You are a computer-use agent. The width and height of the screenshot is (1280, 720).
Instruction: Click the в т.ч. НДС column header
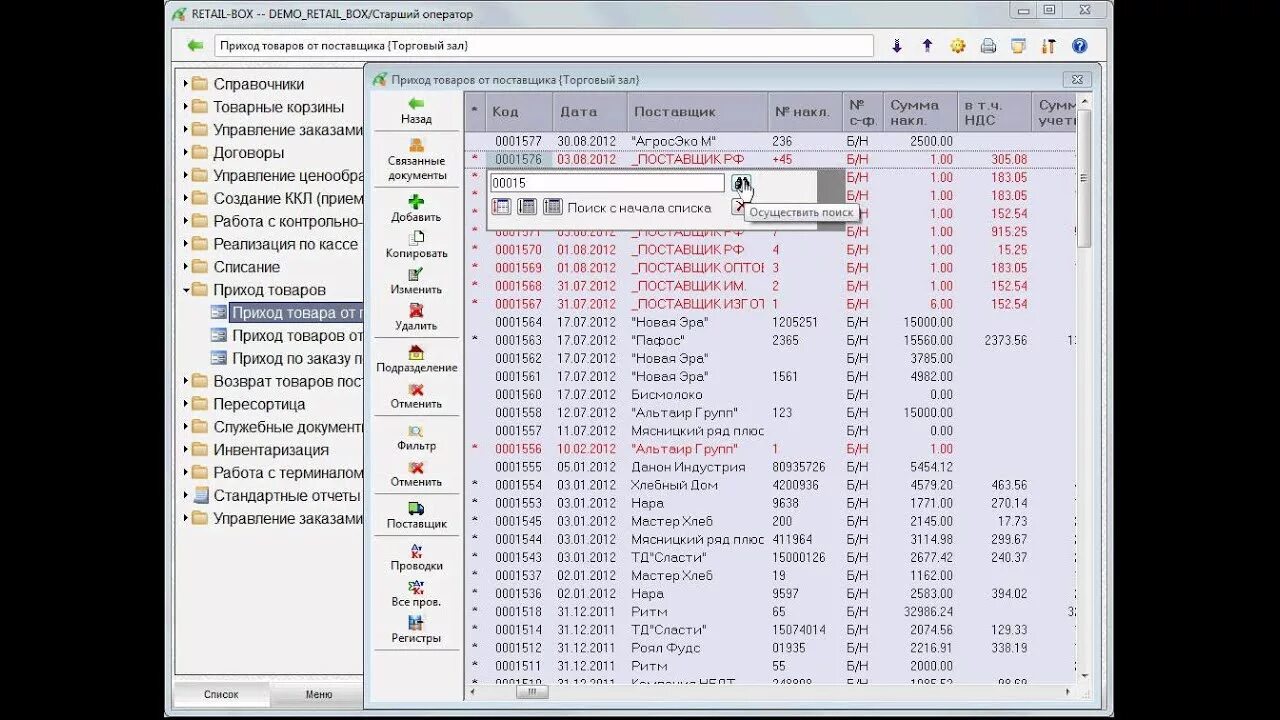(x=994, y=112)
